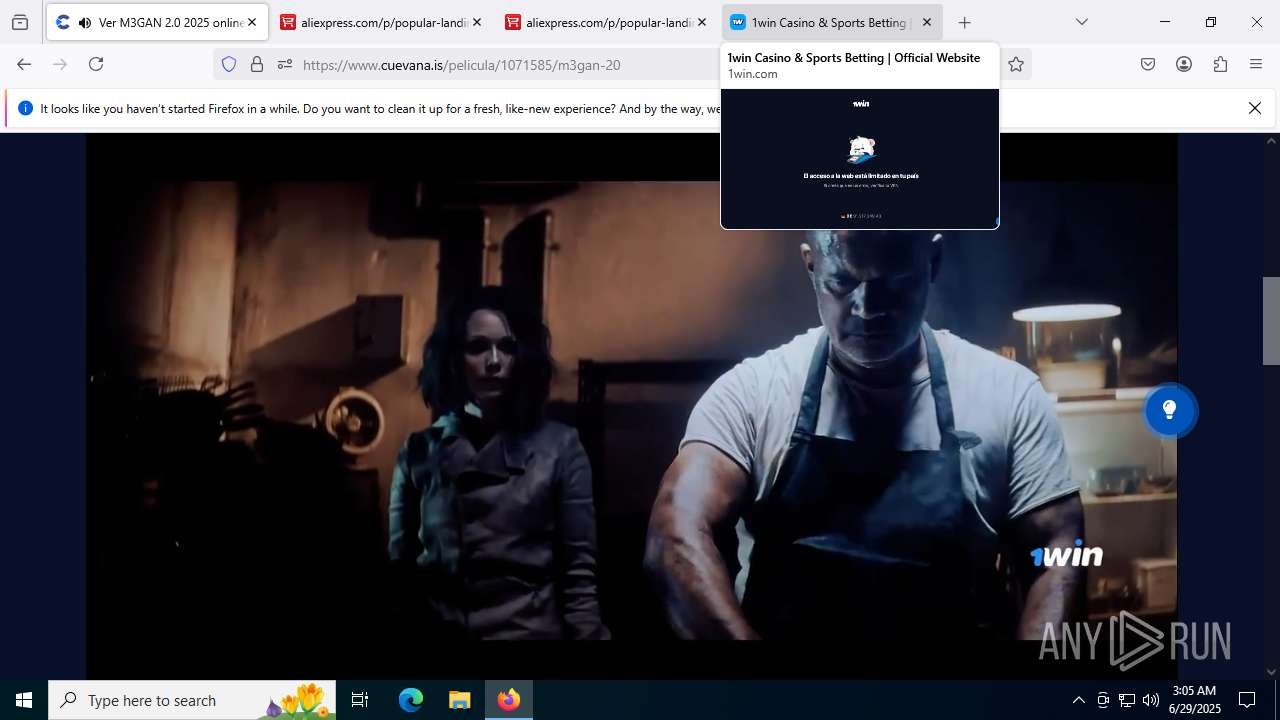Click the Firefox taskbar icon

click(509, 700)
